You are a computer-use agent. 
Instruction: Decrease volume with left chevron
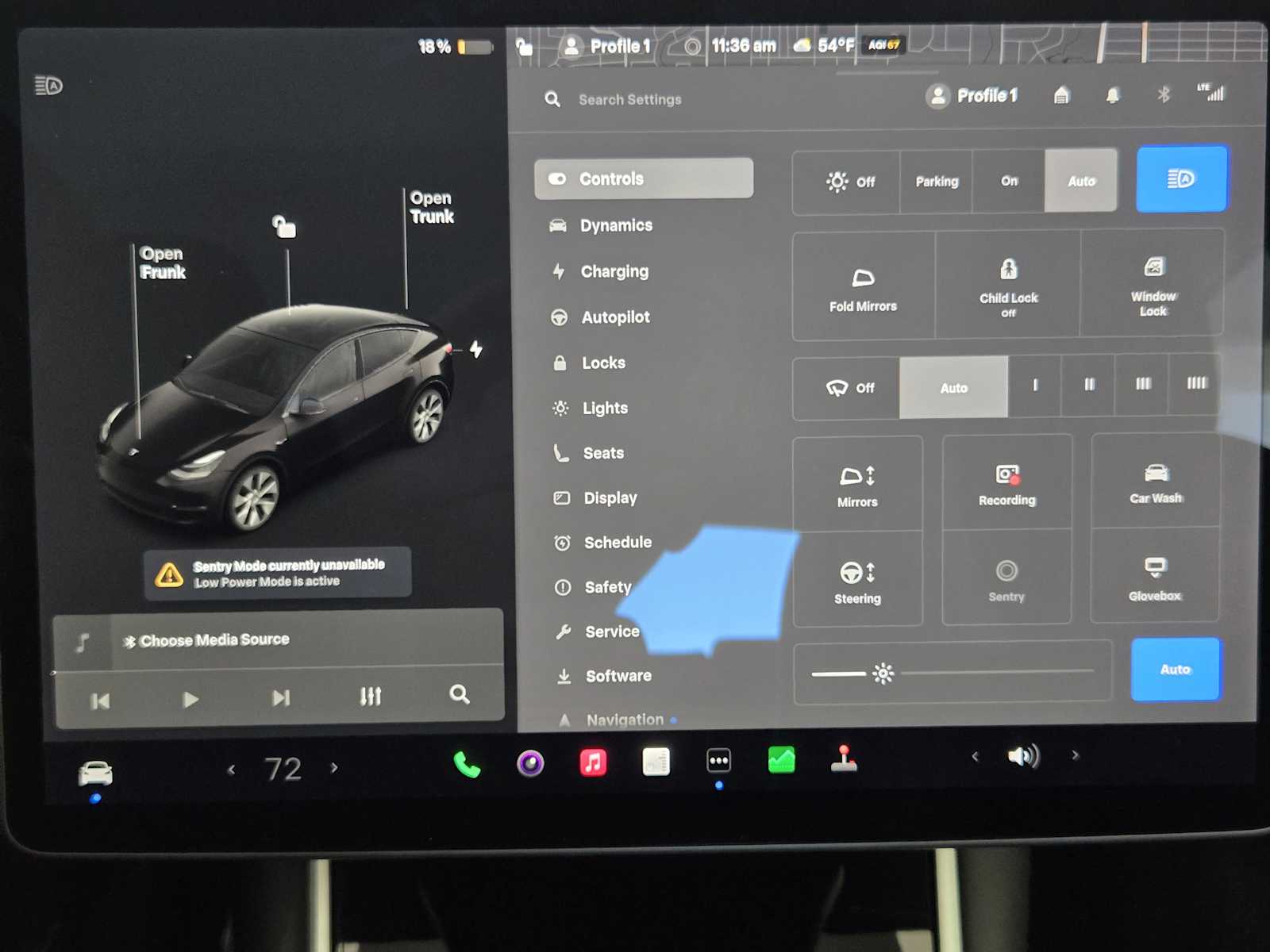[x=976, y=757]
